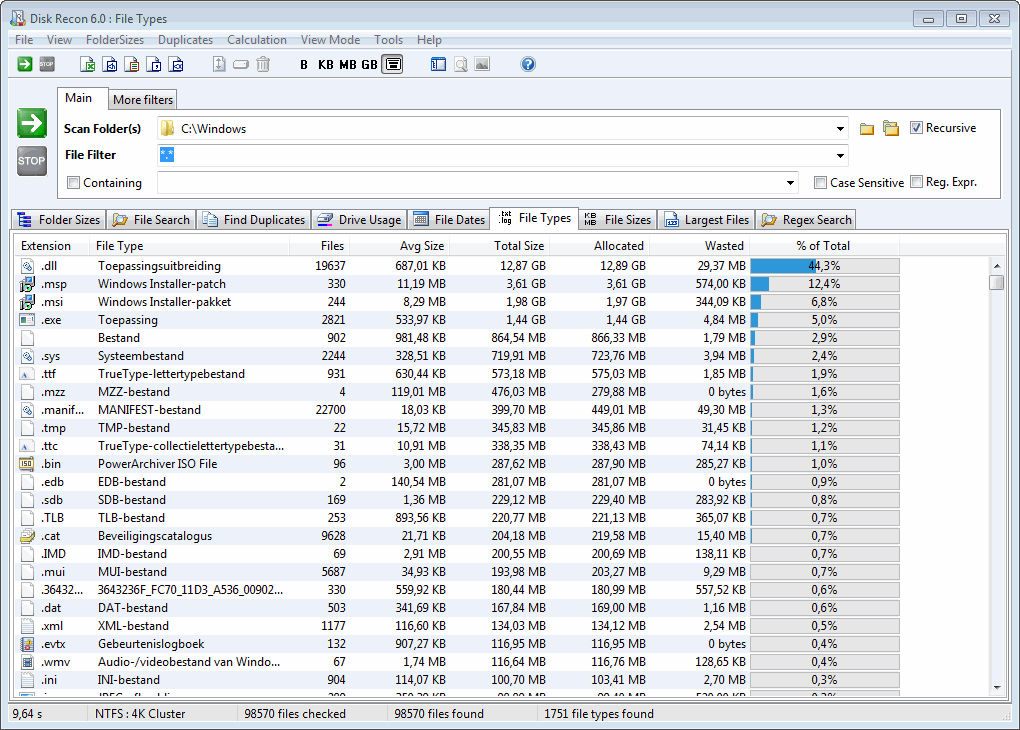The image size is (1020, 730).
Task: Click the 44,3% progress bar for .dll
Action: tap(825, 265)
